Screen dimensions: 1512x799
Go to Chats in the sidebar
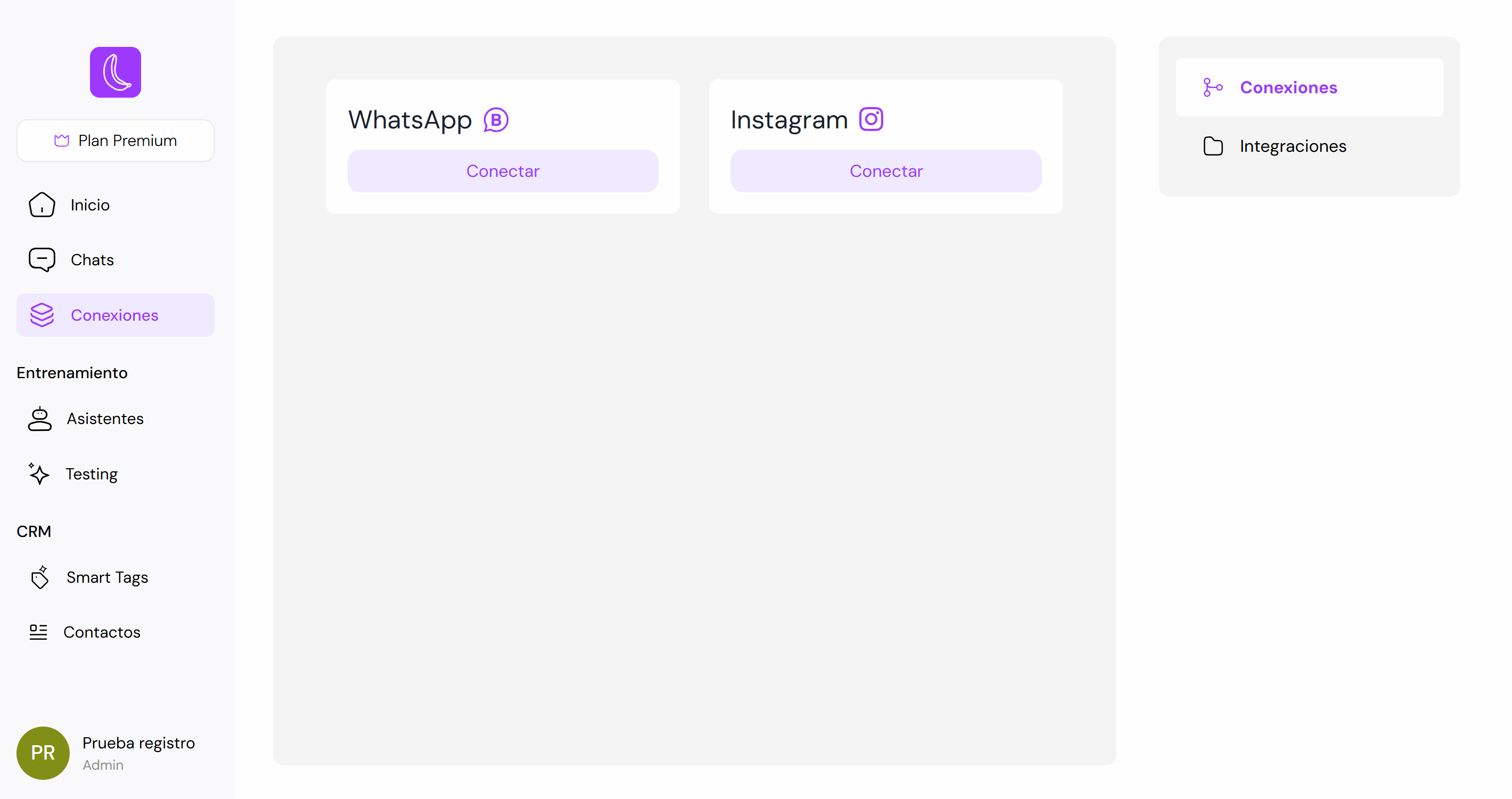(92, 260)
